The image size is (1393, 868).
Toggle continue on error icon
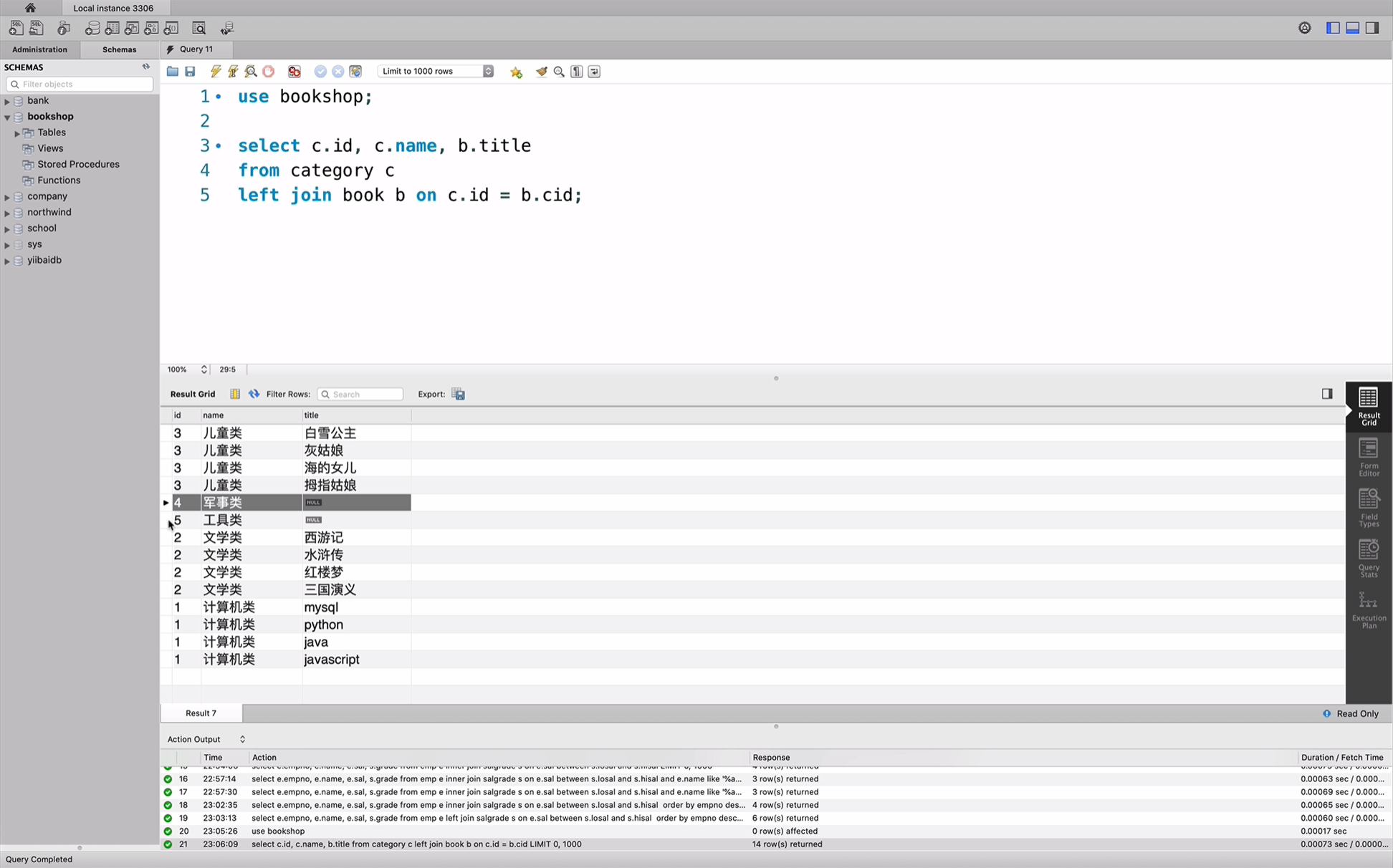295,72
